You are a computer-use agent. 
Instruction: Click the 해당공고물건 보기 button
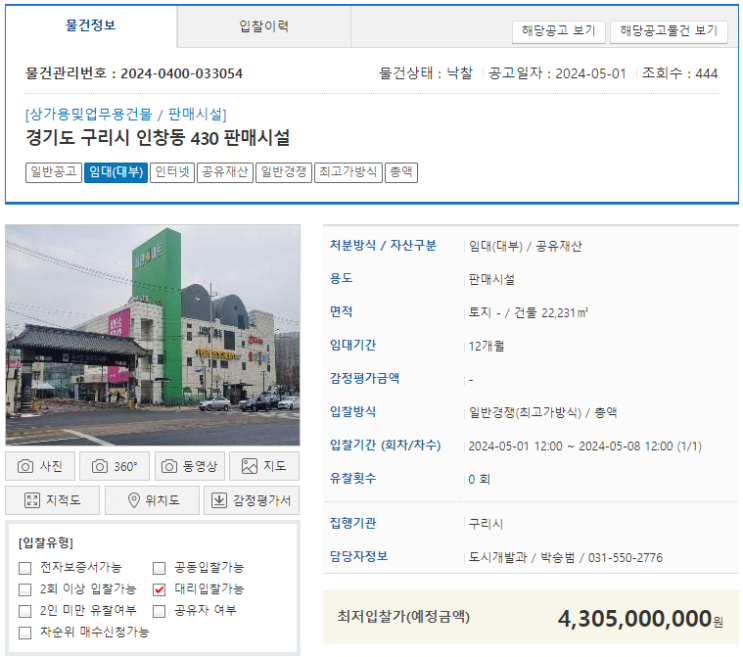tap(669, 31)
